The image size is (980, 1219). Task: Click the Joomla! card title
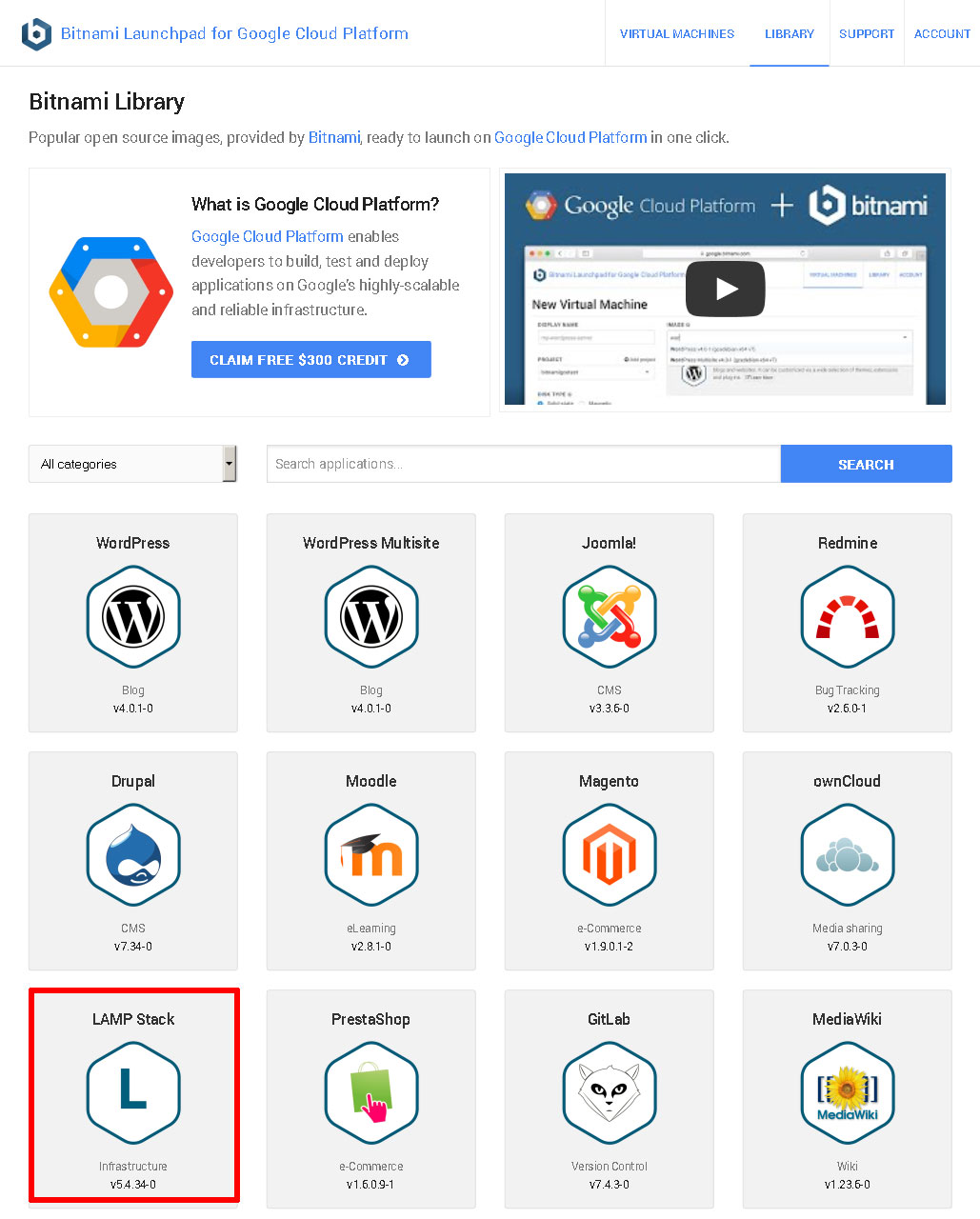click(610, 543)
